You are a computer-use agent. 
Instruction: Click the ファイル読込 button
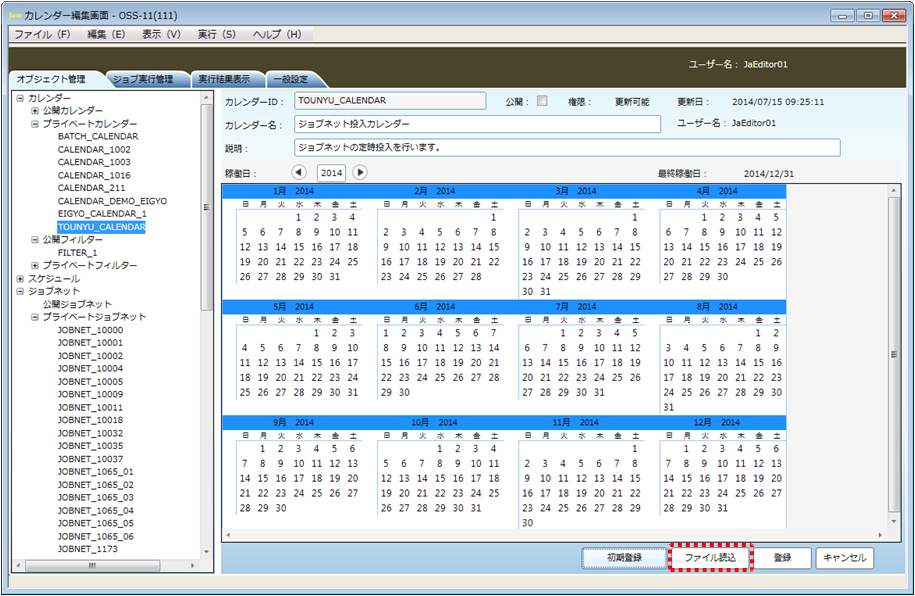pyautogui.click(x=709, y=558)
